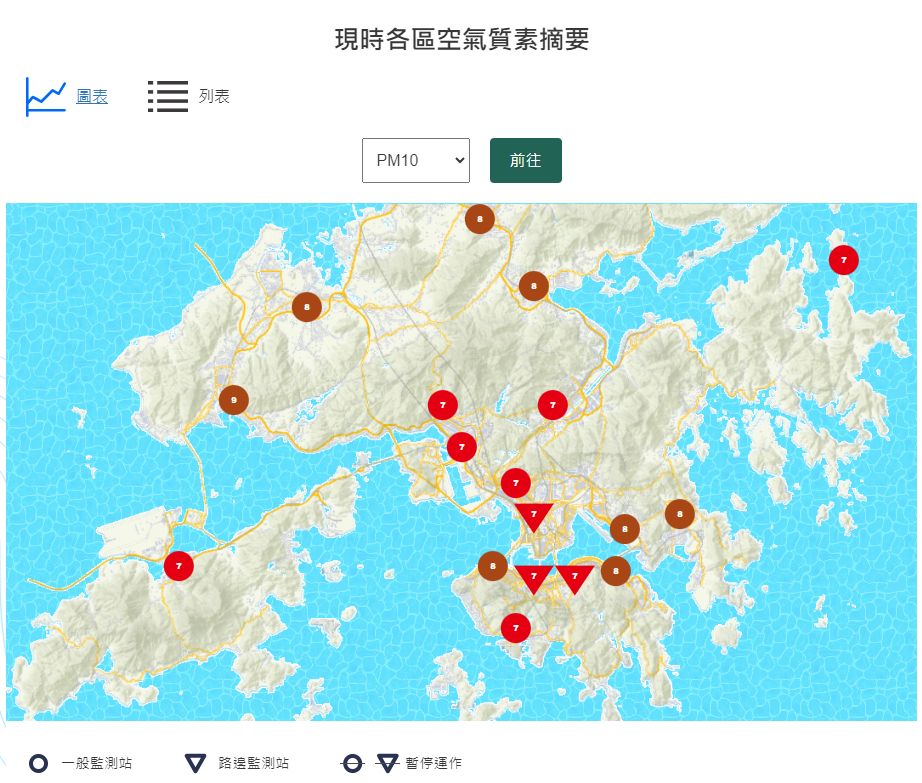Select the roadside triangle marker in Kowloon
This screenshot has width=922, height=783.
pyautogui.click(x=533, y=515)
